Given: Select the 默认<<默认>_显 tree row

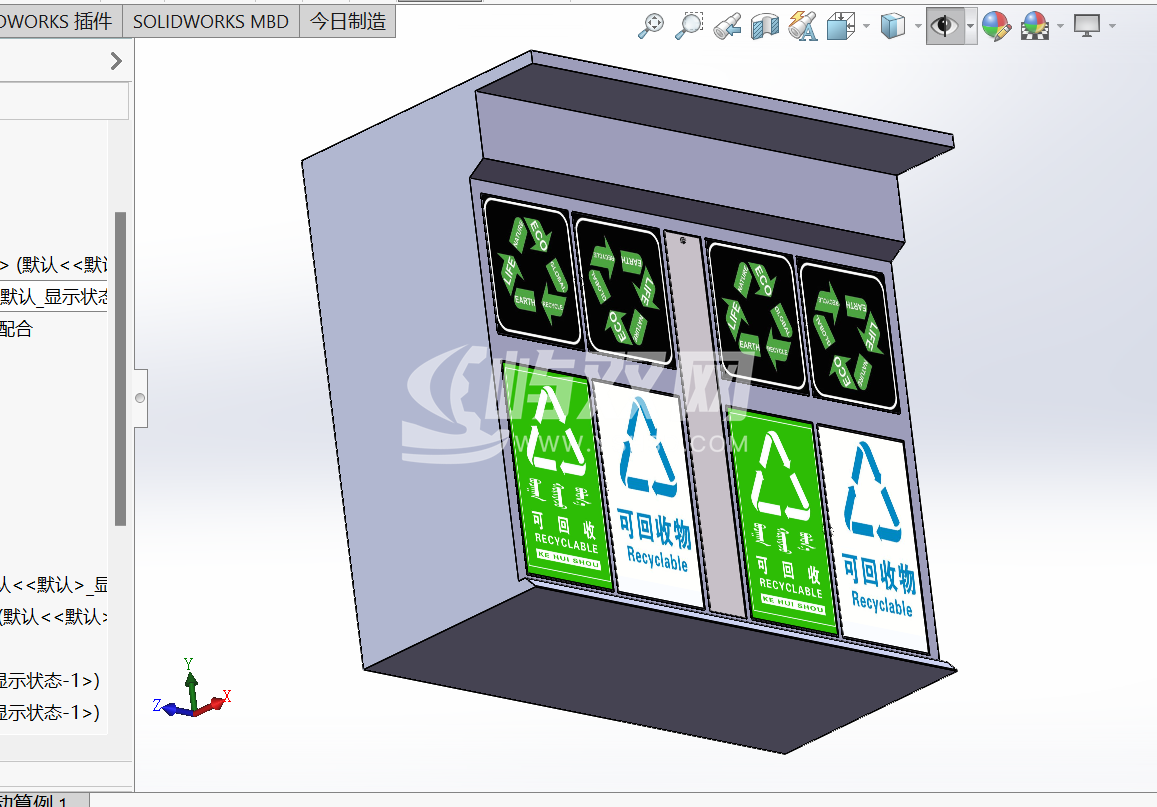Looking at the screenshot, I should pyautogui.click(x=54, y=584).
